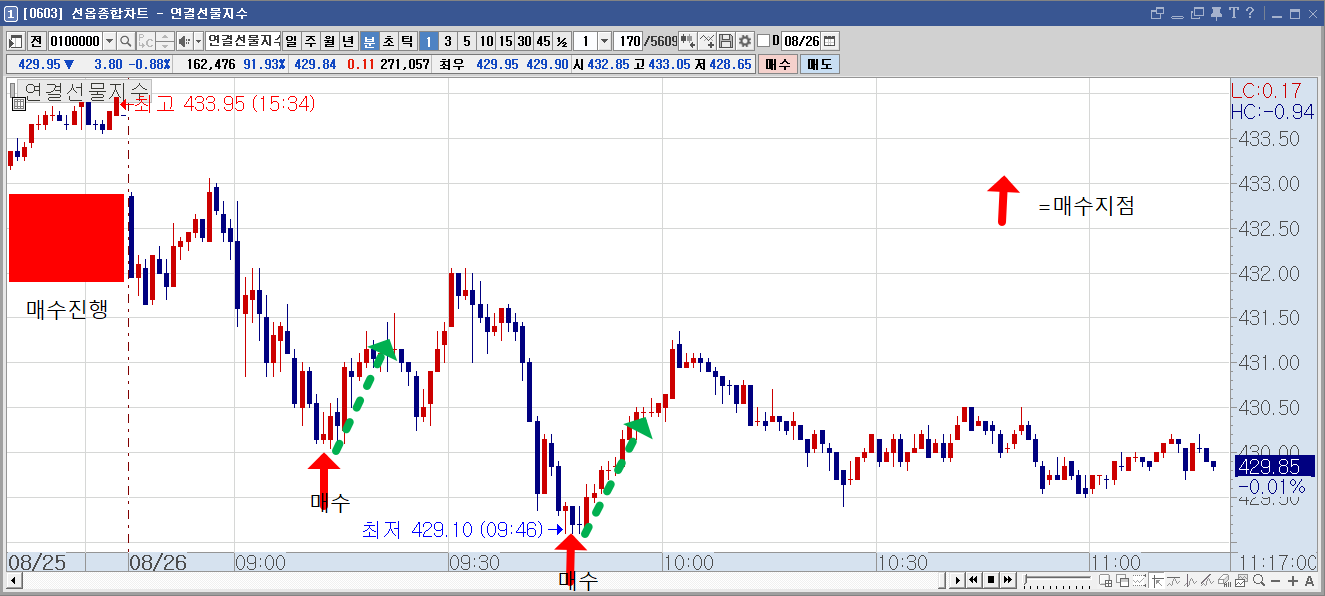The width and height of the screenshot is (1325, 596).
Task: Open the calendar picker beside 08/26
Action: tap(830, 41)
